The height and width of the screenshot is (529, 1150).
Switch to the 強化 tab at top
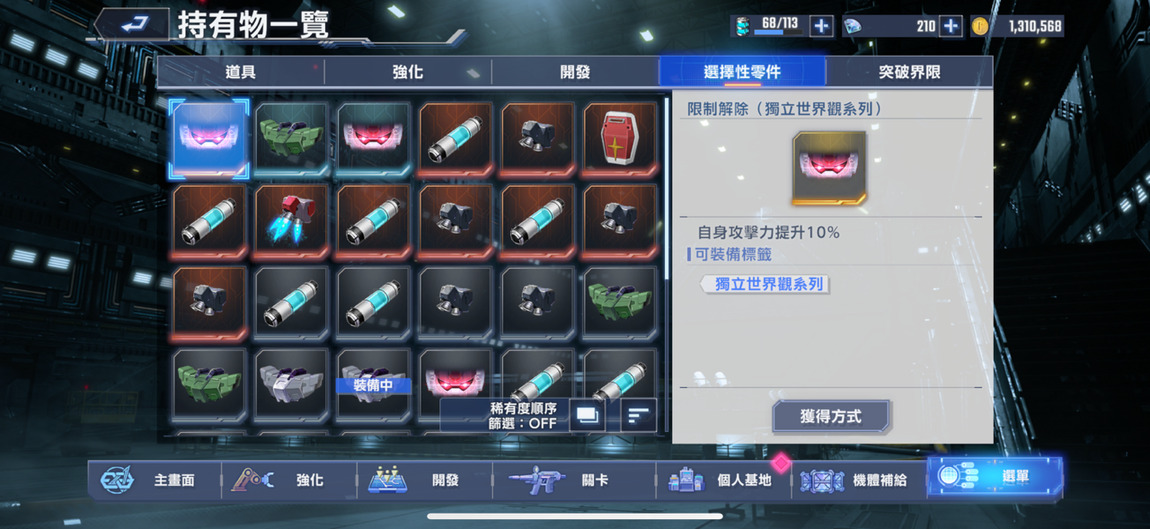coord(408,72)
